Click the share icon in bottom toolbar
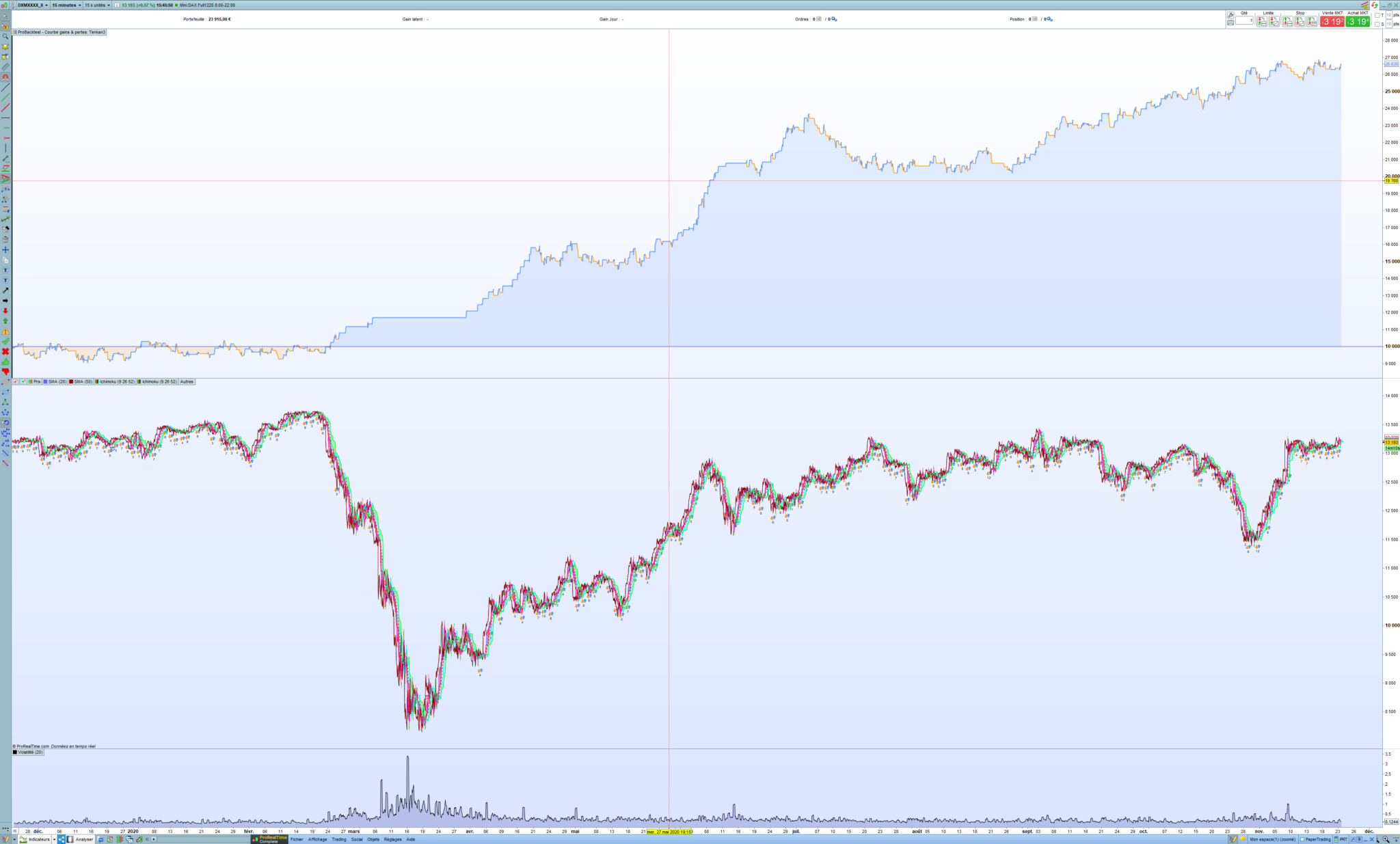 pos(61,839)
